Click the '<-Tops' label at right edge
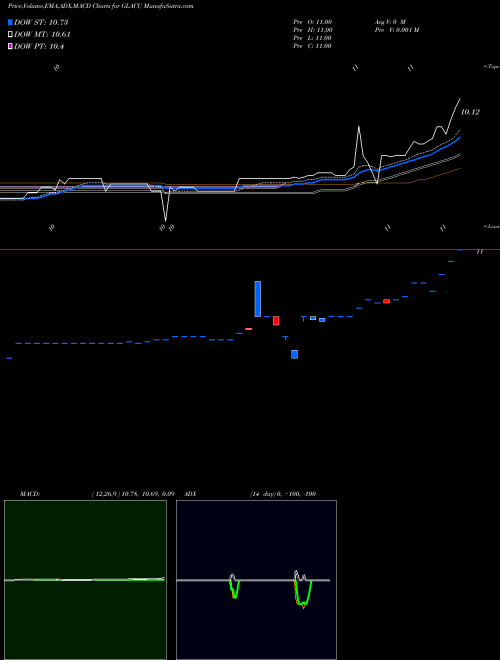The image size is (500, 660). click(492, 67)
